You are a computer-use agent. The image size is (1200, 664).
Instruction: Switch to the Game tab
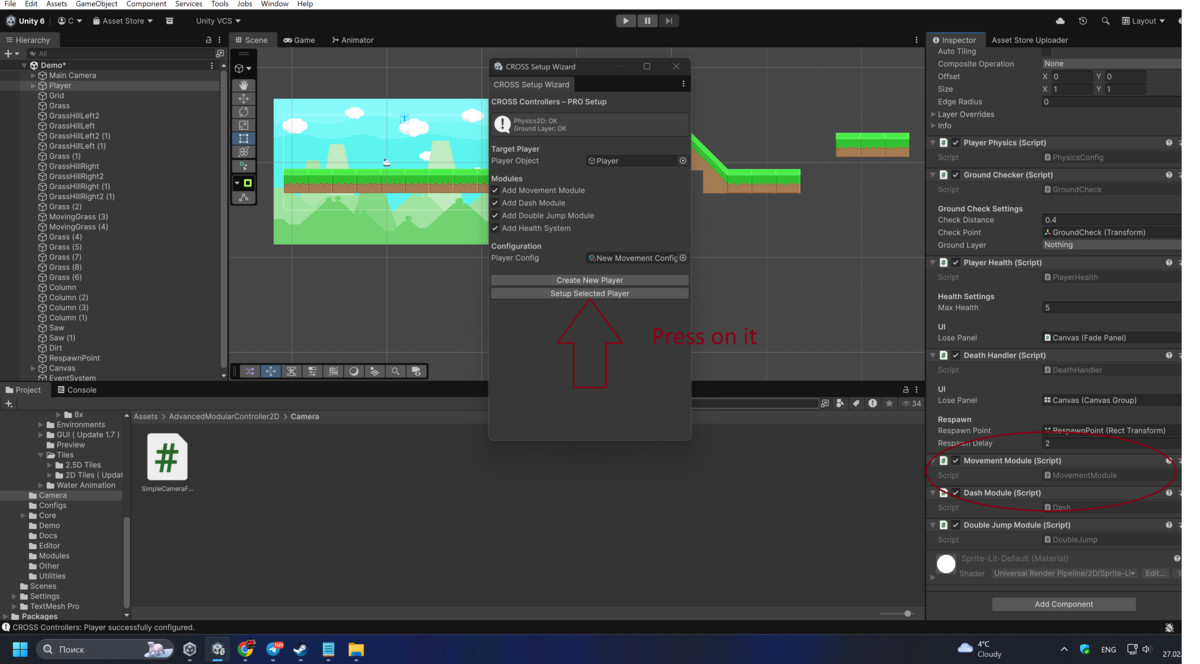tap(299, 40)
